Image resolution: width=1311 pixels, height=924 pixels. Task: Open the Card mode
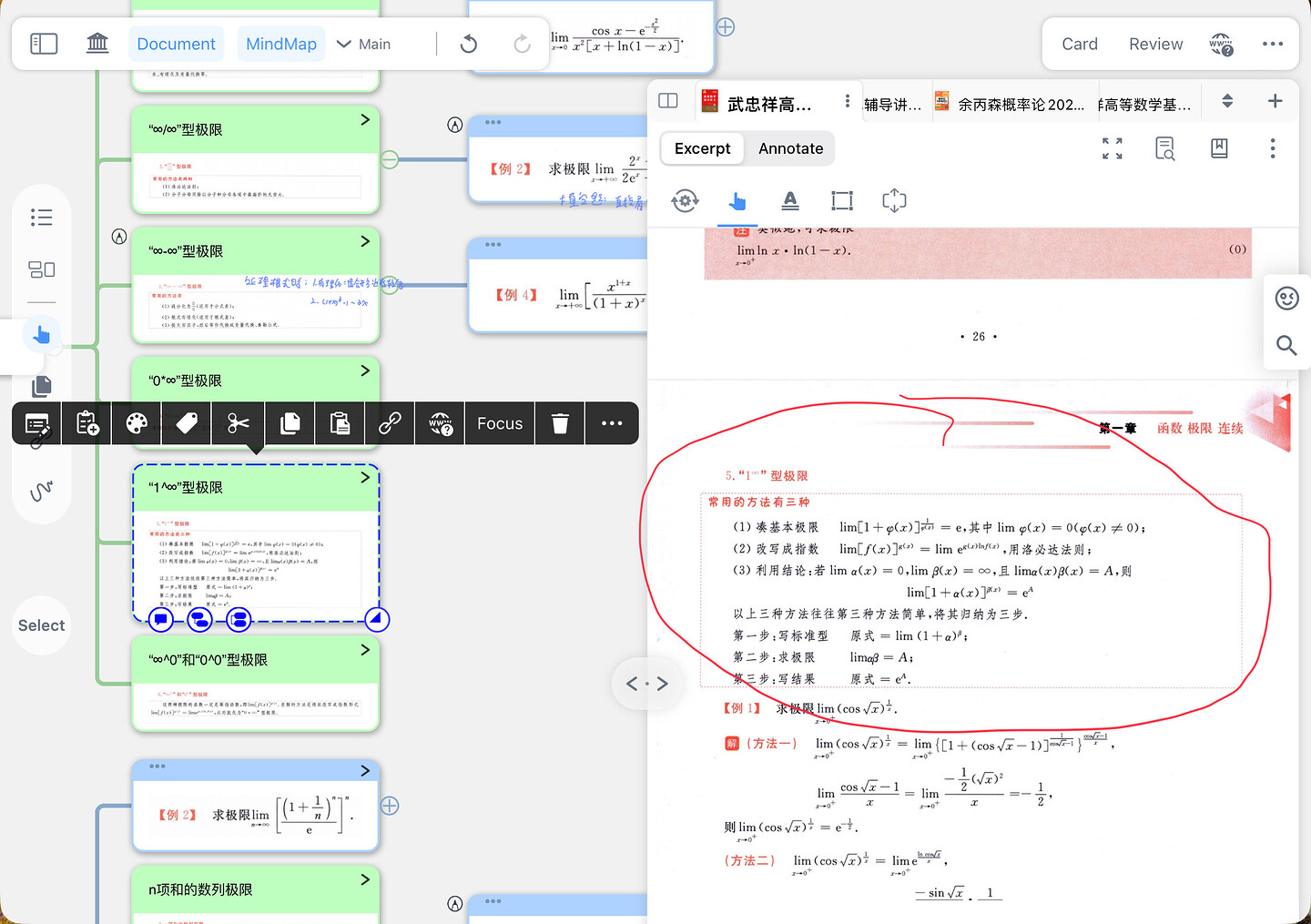pos(1080,44)
